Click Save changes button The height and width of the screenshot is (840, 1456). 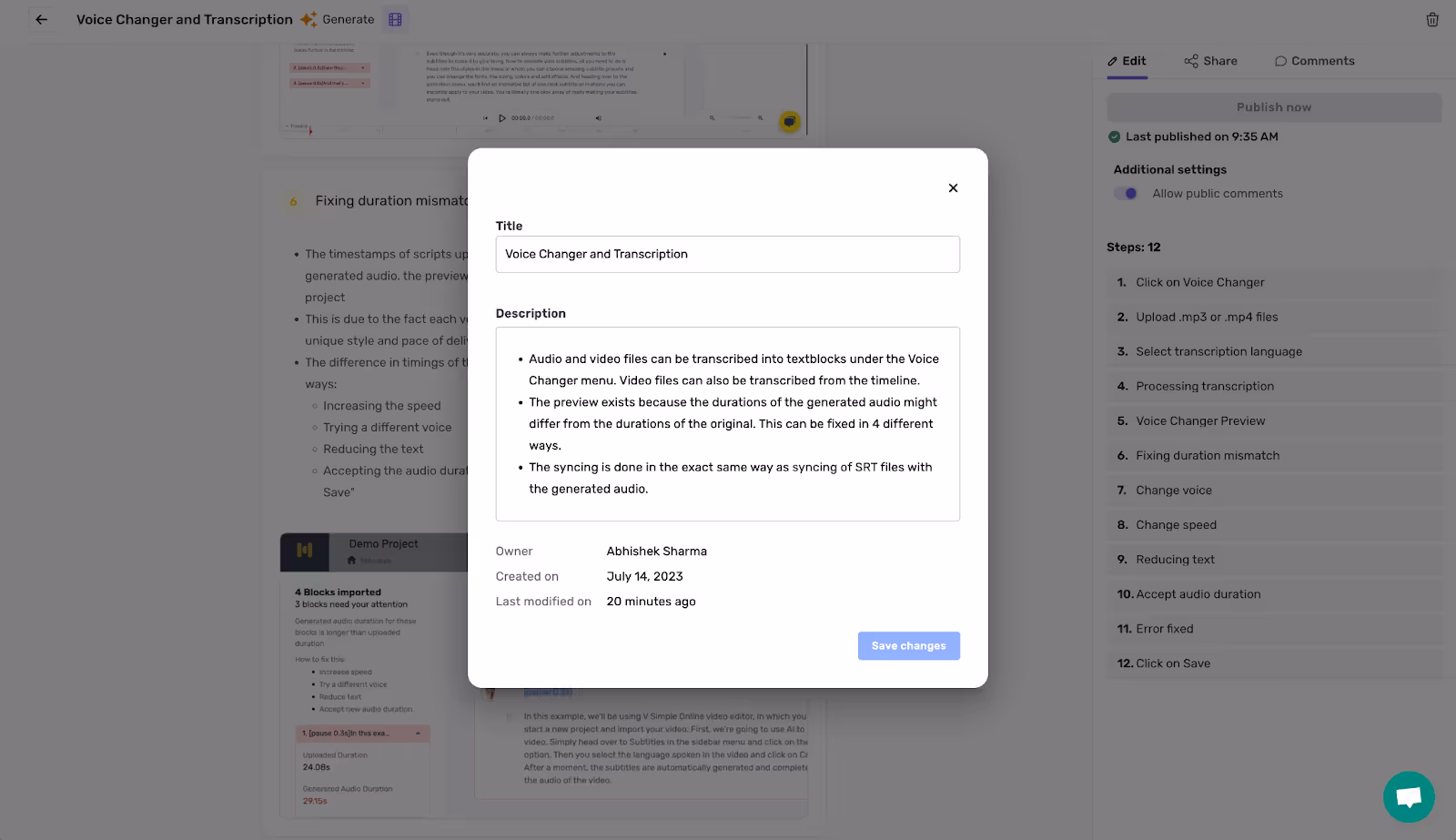(x=908, y=646)
